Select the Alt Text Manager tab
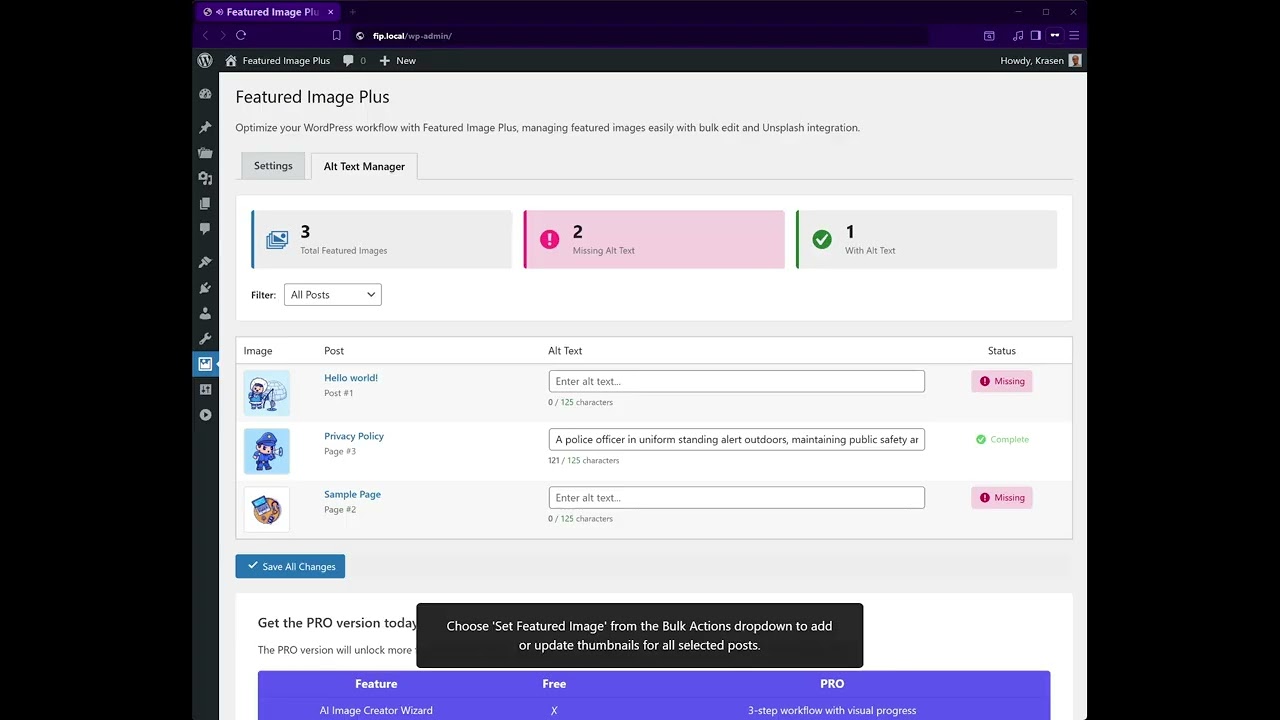 pos(364,166)
